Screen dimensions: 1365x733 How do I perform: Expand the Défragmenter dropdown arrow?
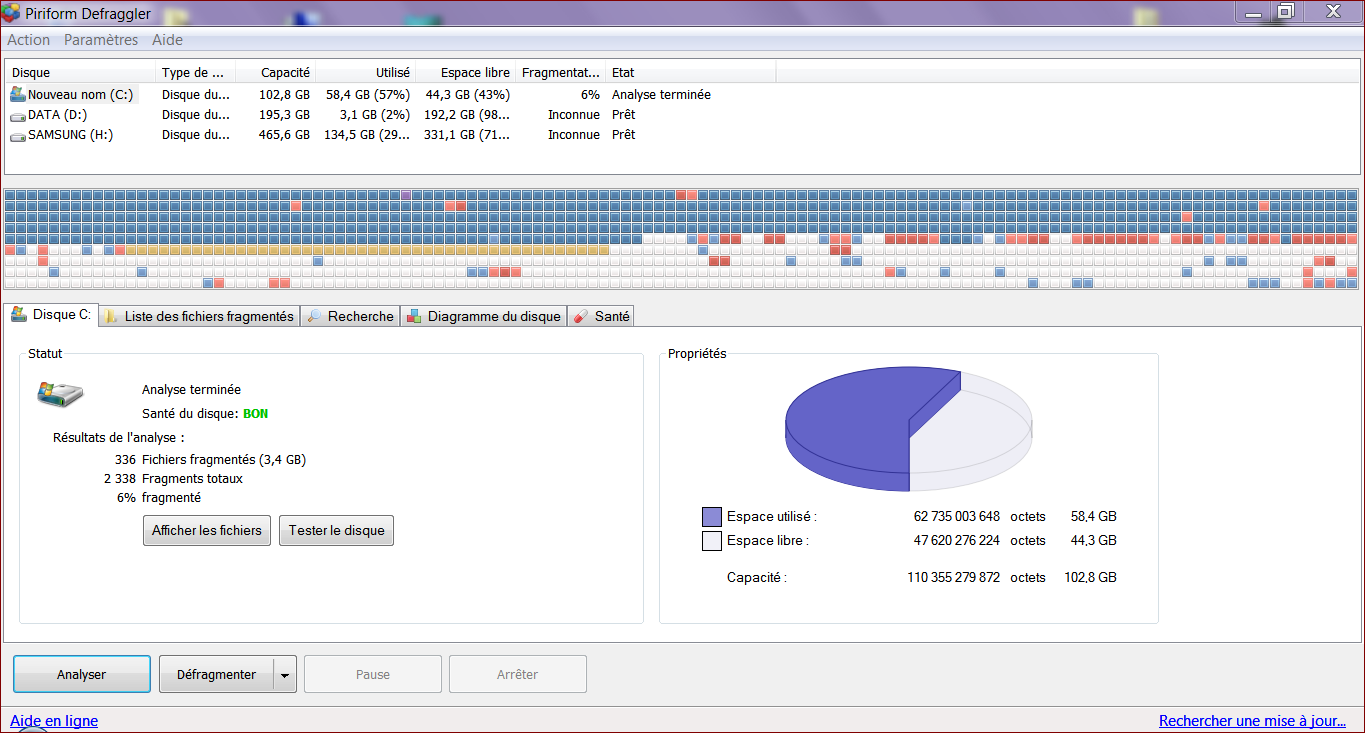(x=285, y=674)
